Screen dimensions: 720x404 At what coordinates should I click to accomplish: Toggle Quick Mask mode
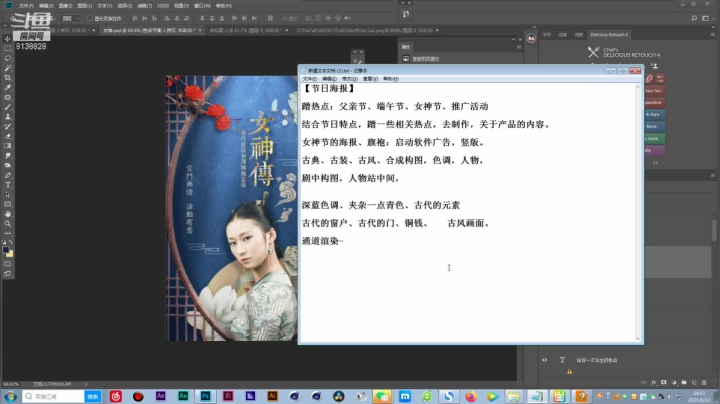pos(7,264)
